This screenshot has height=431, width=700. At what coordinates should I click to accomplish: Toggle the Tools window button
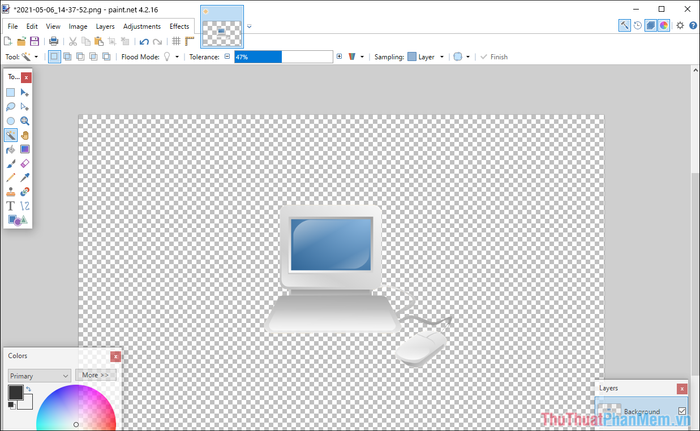pos(624,25)
